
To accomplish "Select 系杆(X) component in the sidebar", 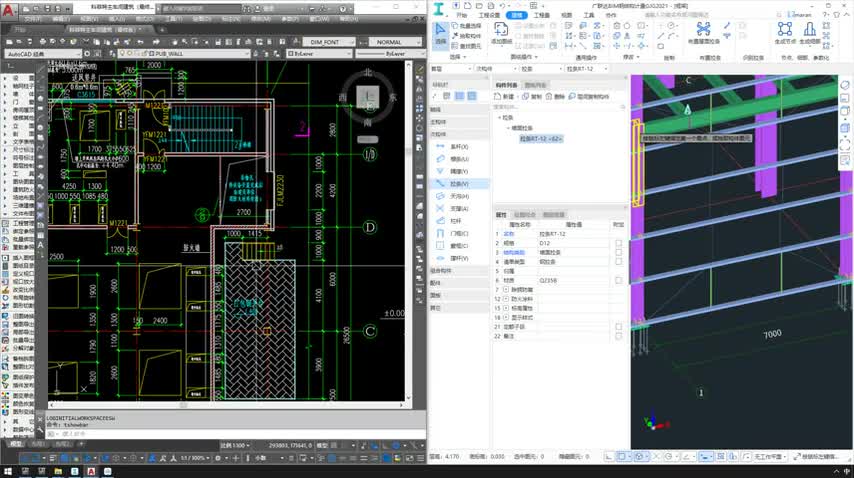I will 459,146.
